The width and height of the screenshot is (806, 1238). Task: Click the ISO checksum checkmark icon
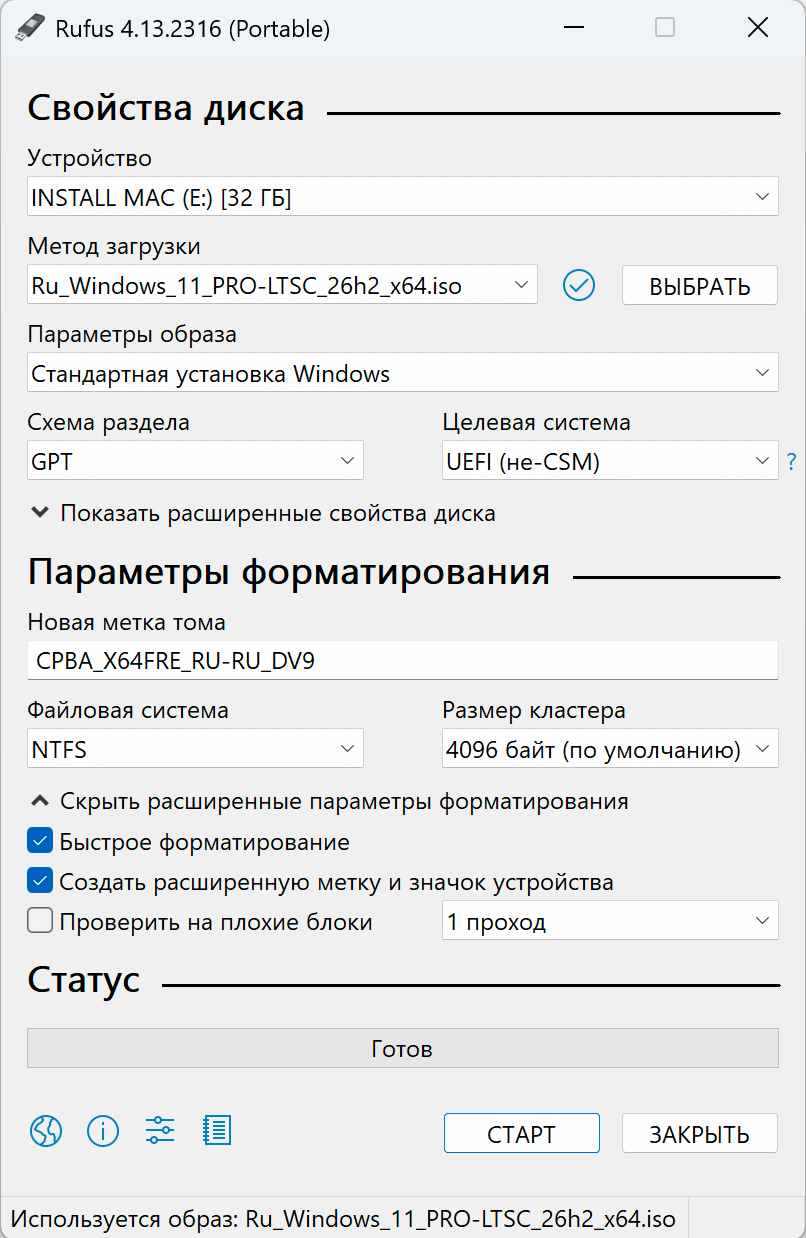(578, 285)
